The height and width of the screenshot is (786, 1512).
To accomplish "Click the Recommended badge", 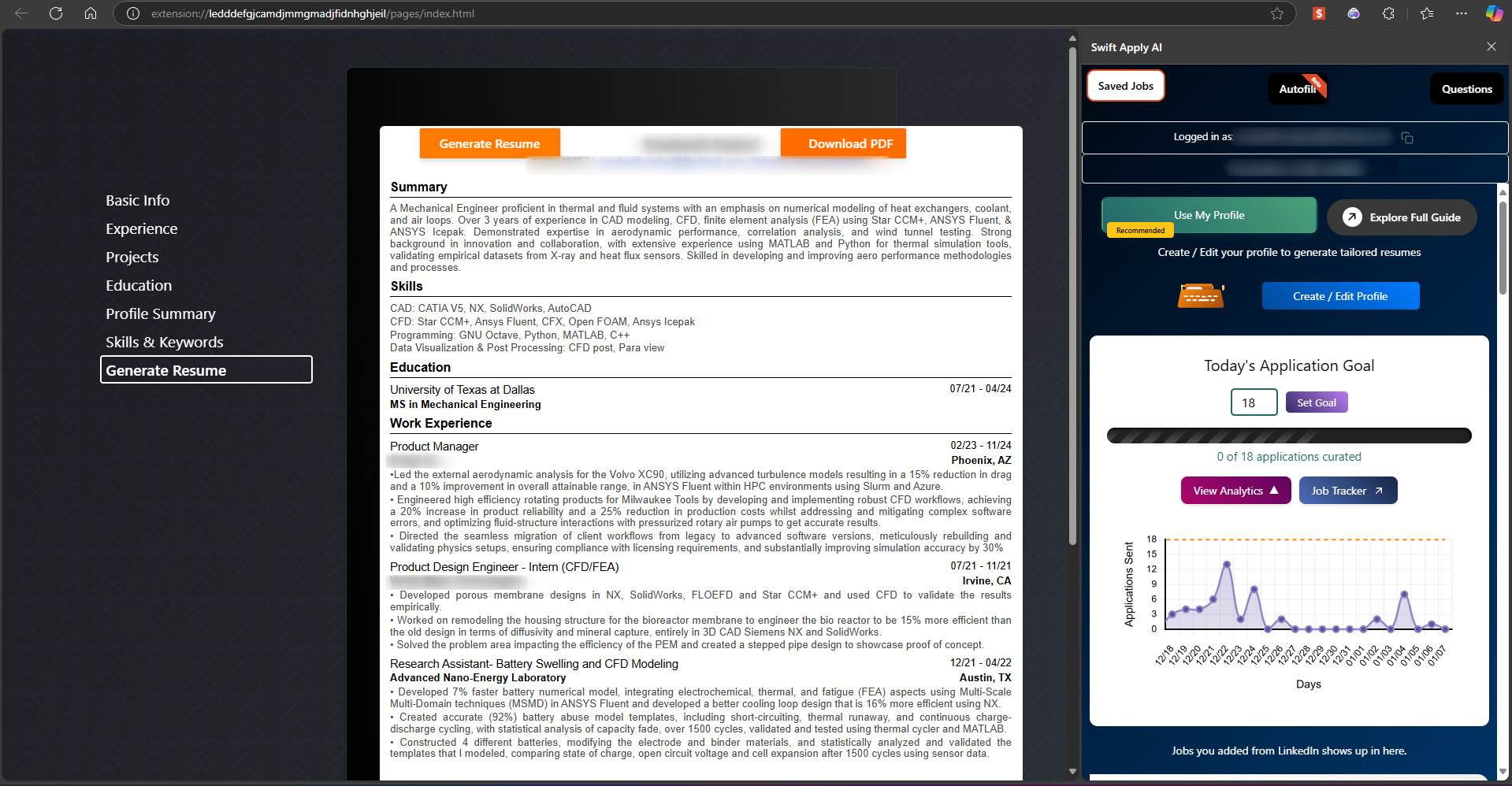I will pos(1140,231).
